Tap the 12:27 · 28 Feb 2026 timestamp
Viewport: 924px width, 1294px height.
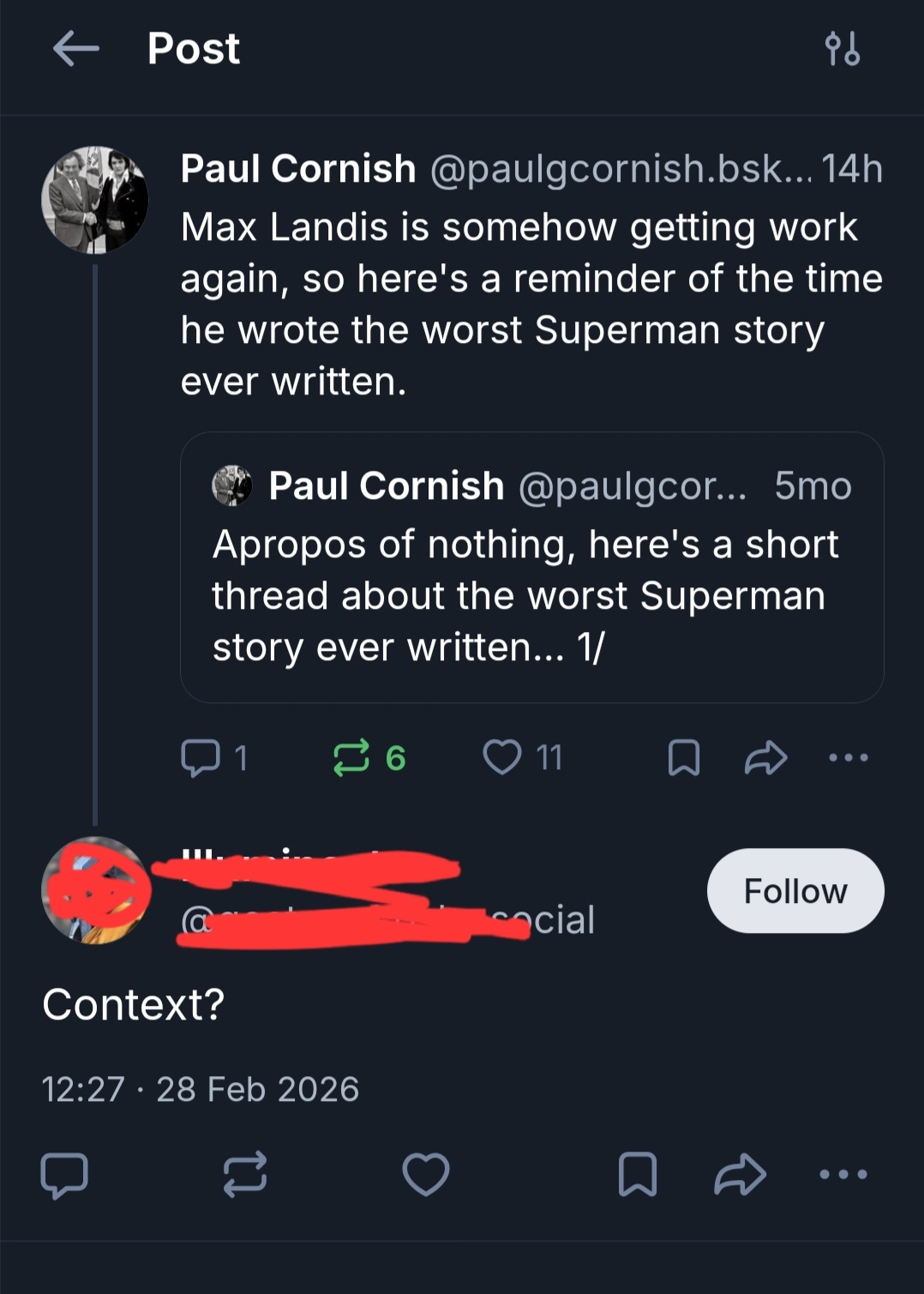coord(201,1089)
